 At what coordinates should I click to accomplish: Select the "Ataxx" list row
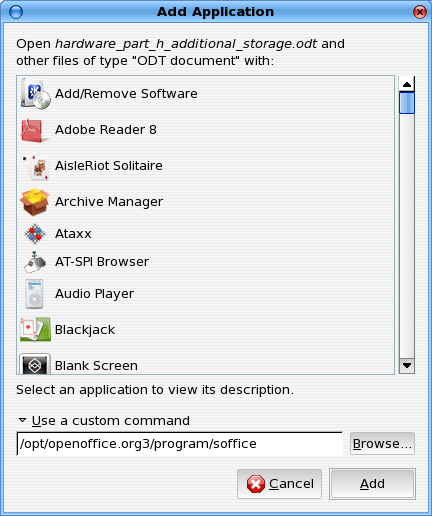click(206, 234)
